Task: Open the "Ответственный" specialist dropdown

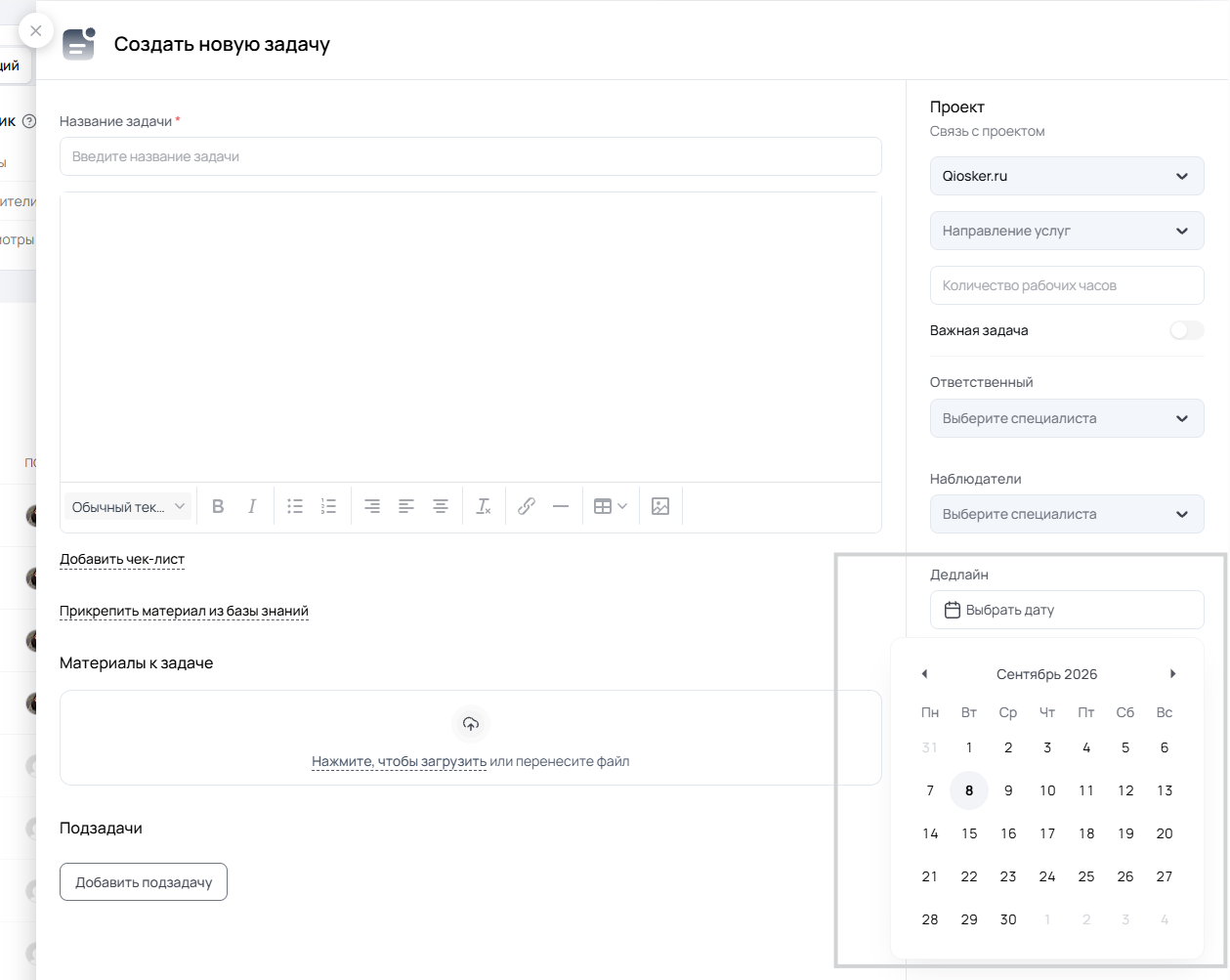Action: tap(1067, 418)
